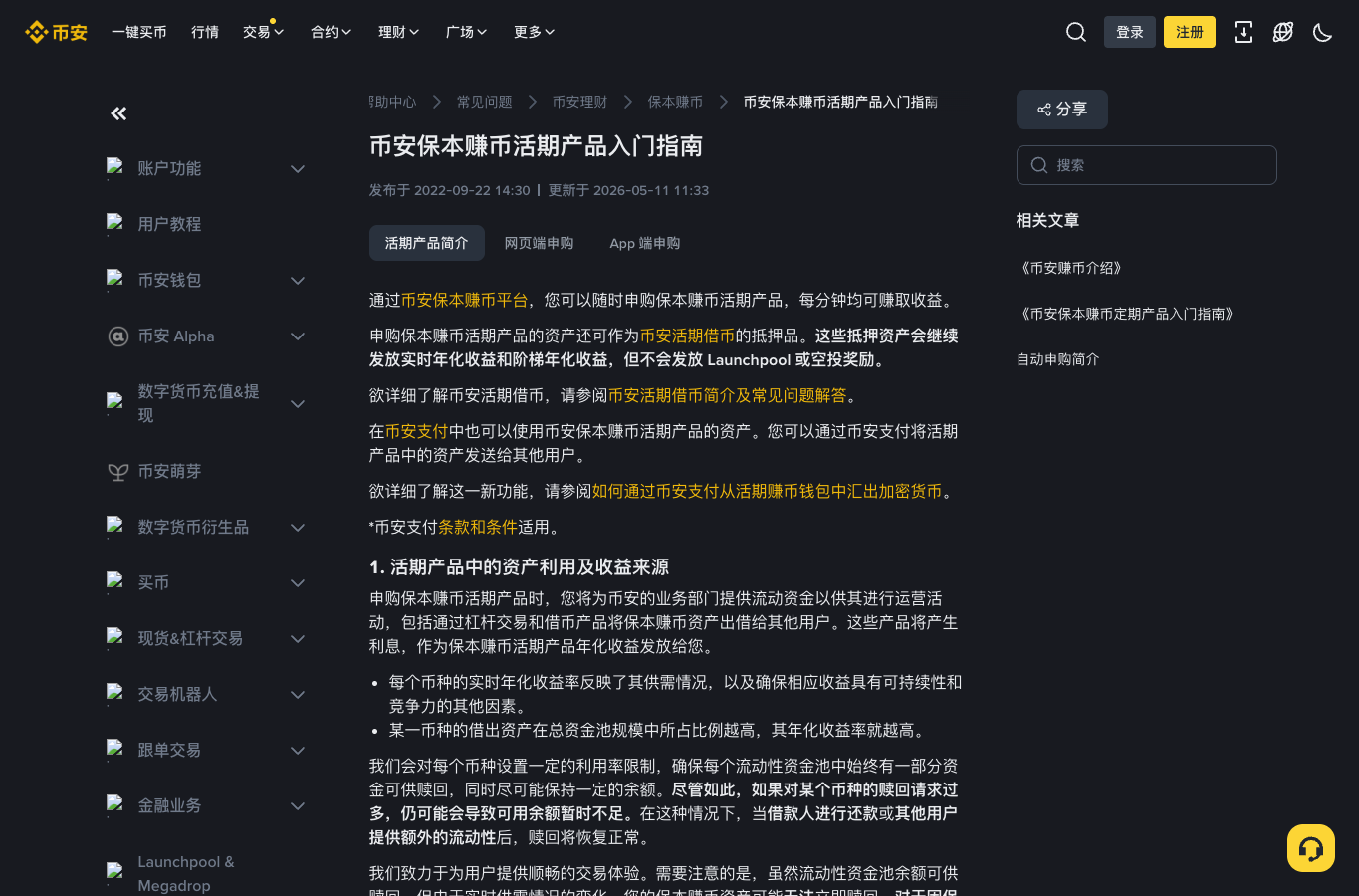Expand 账户功能 section chevron
The width and height of the screenshot is (1359, 896).
click(x=298, y=169)
